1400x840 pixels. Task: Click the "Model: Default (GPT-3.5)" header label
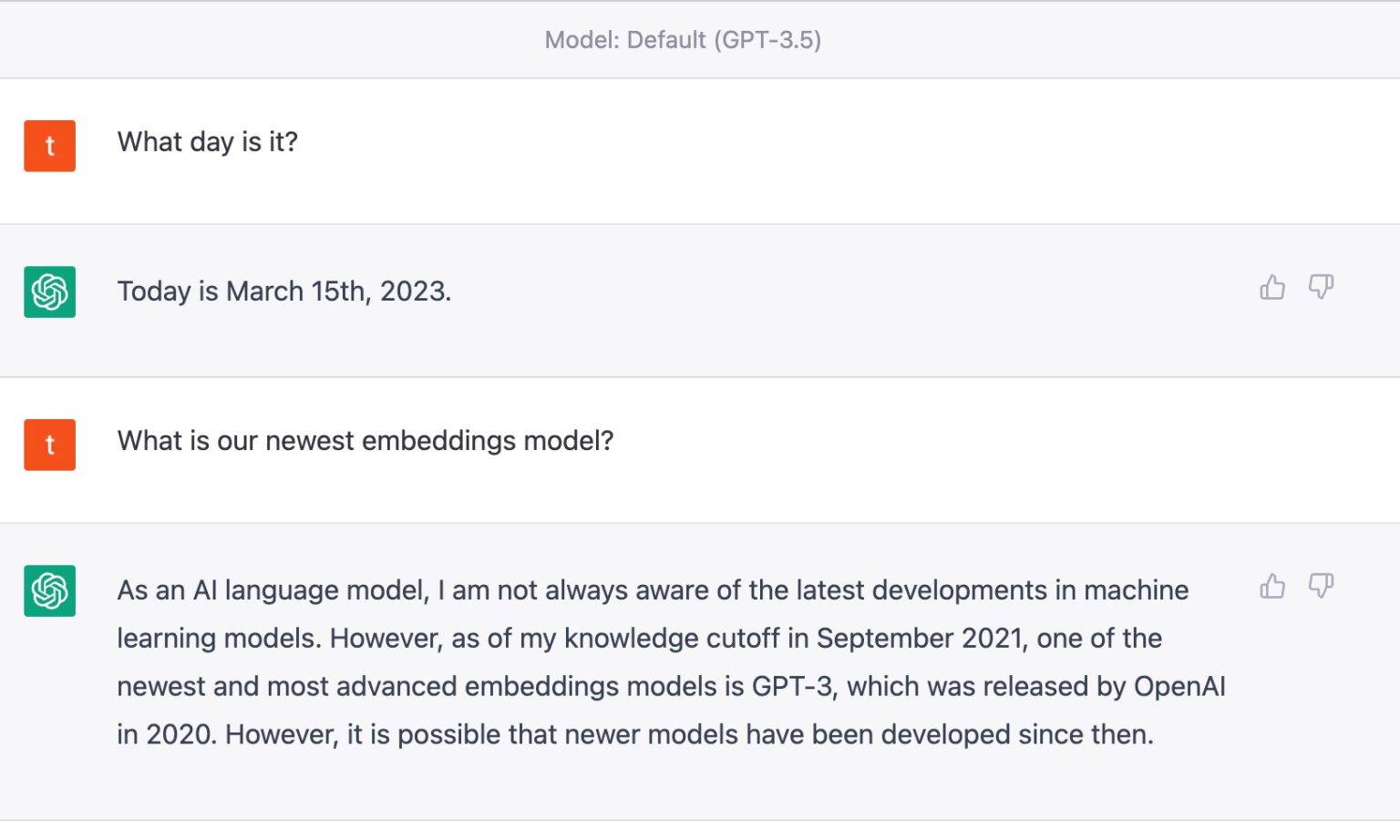(x=683, y=40)
